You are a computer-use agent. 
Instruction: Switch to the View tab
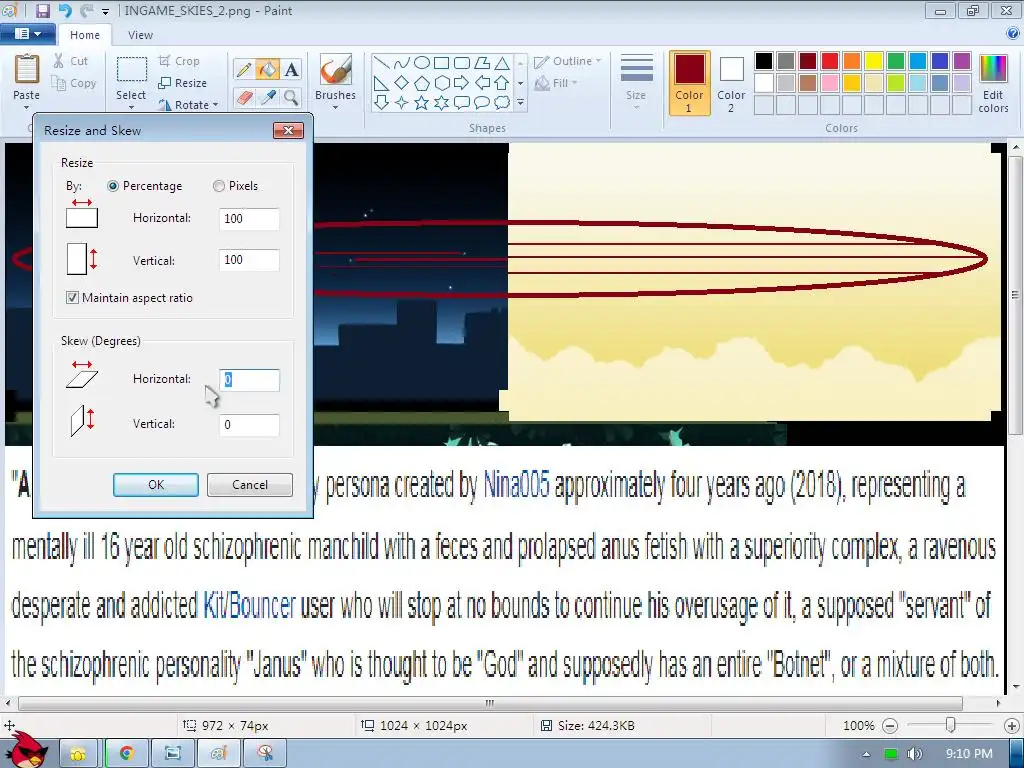(140, 35)
